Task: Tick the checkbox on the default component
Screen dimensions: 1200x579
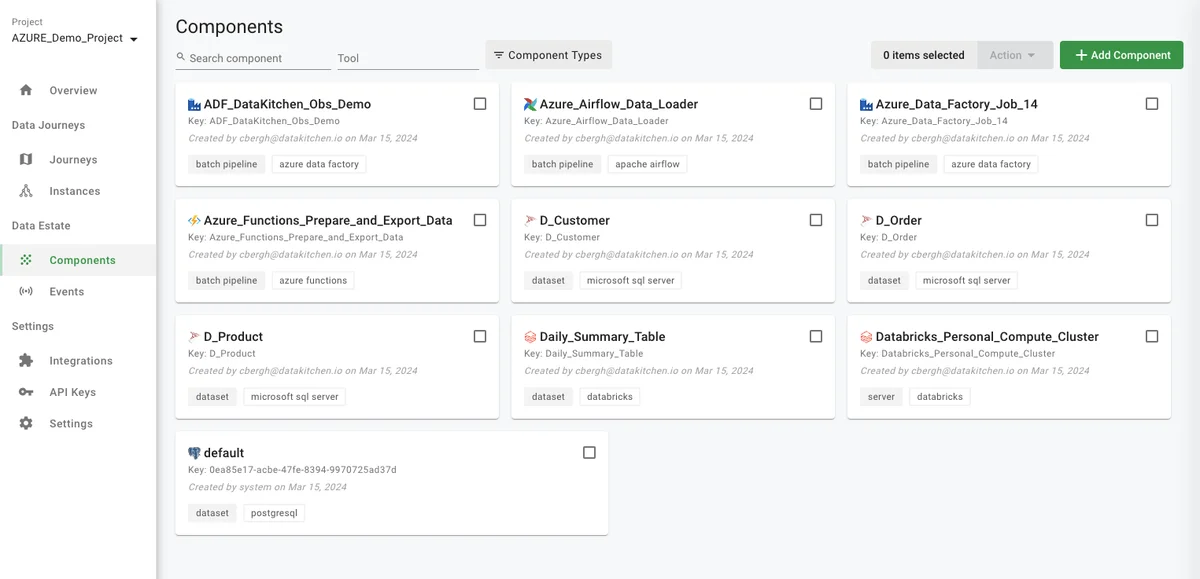Action: (x=589, y=453)
